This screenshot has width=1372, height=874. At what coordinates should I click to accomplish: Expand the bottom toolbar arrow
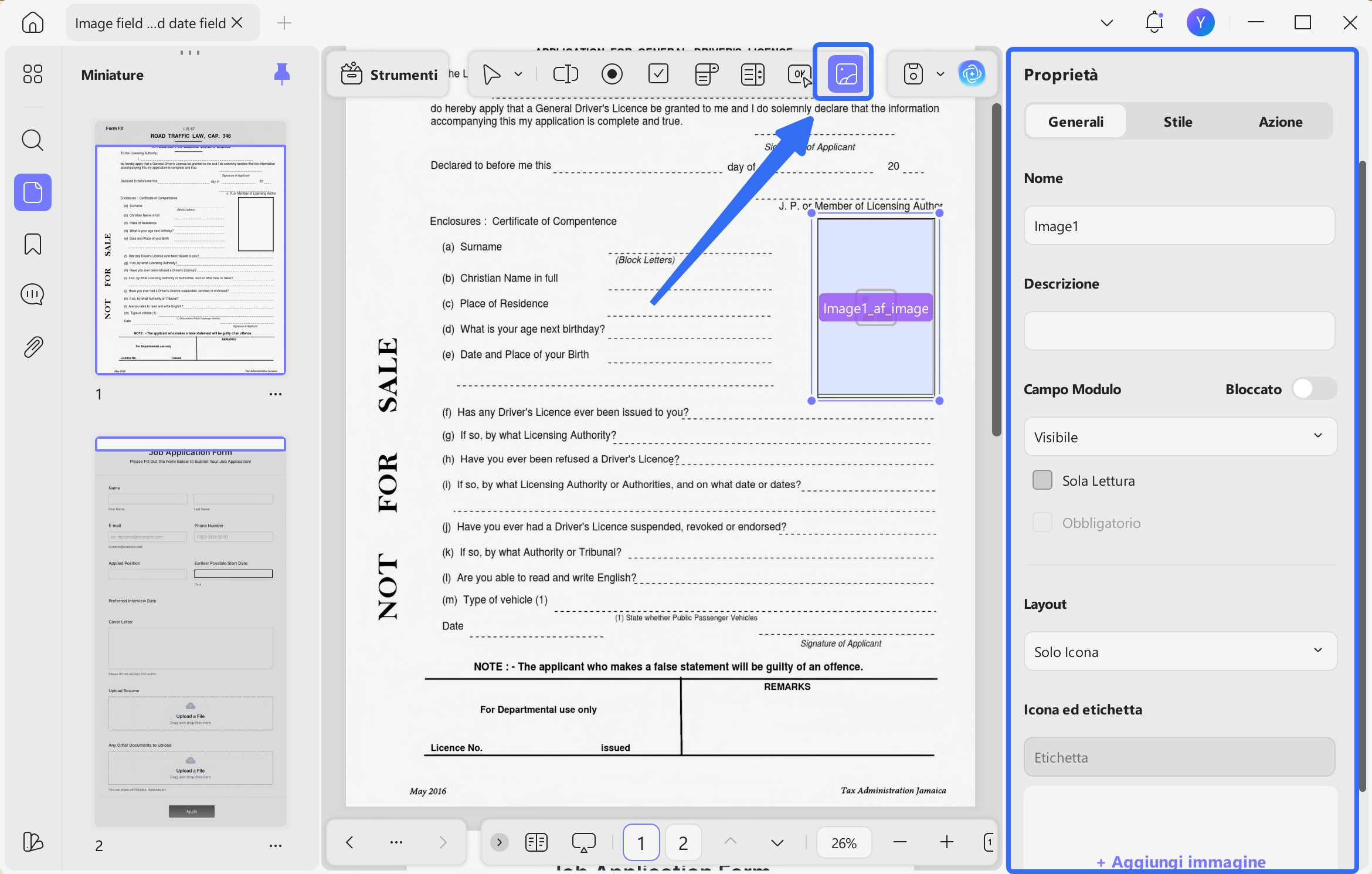[499, 842]
